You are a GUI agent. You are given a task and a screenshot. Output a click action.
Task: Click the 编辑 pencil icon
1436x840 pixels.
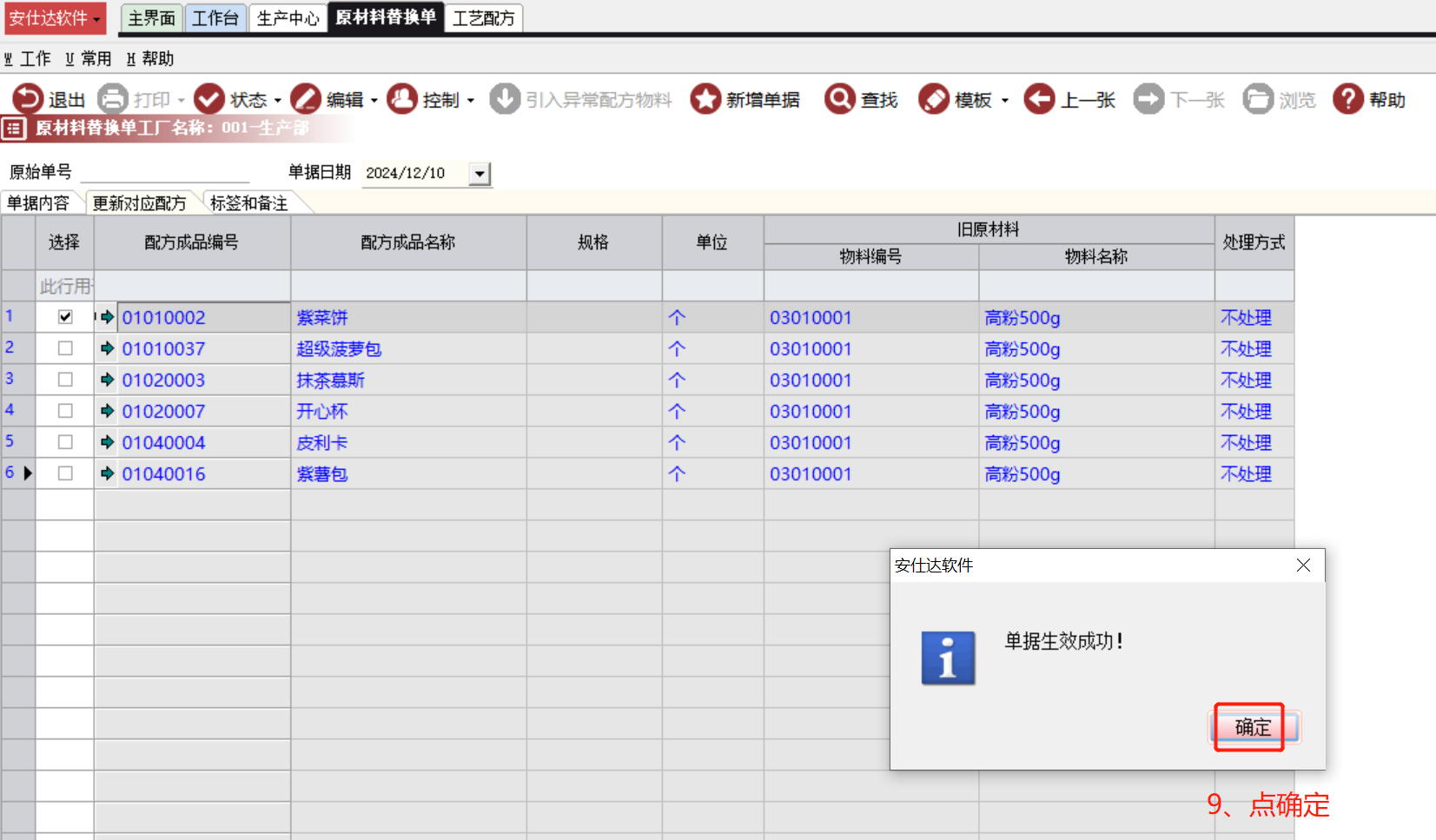[306, 99]
